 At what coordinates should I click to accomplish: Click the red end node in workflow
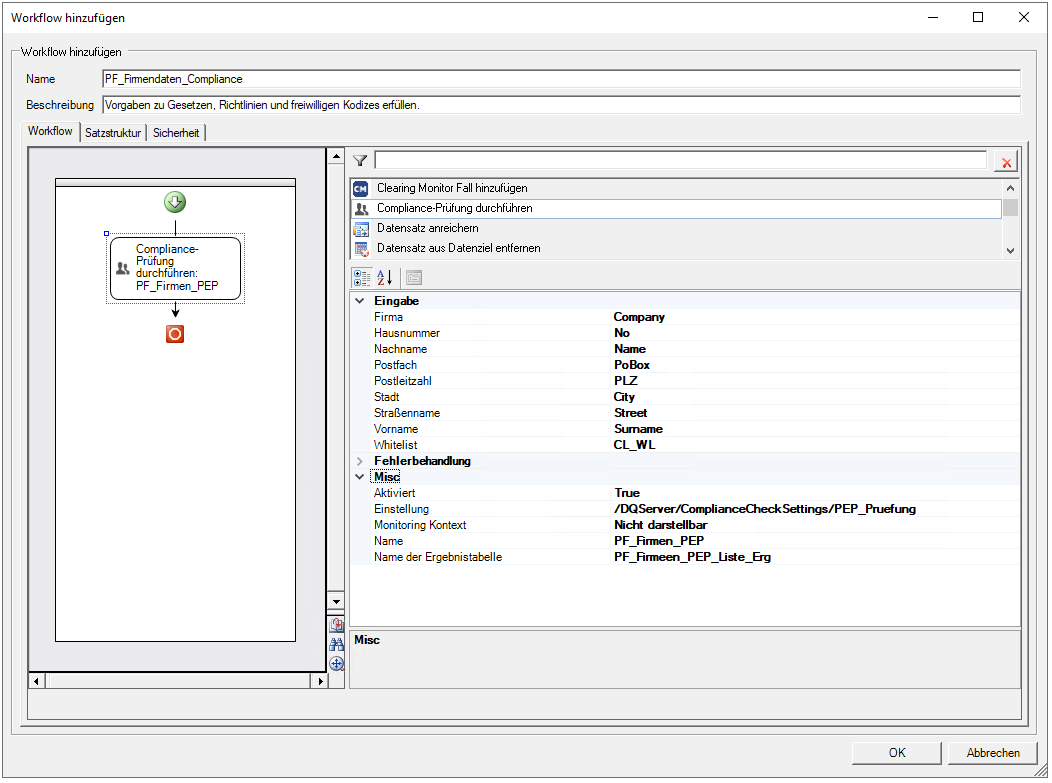coord(175,333)
